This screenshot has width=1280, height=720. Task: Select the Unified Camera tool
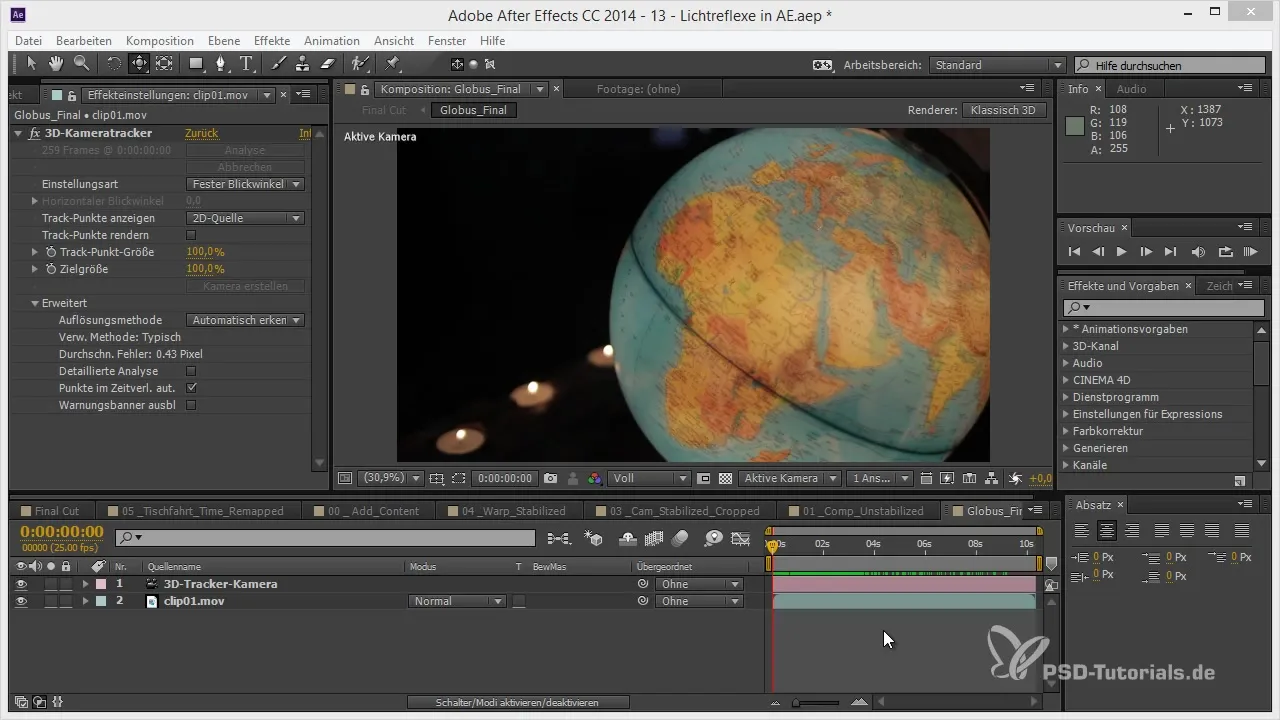click(x=139, y=64)
